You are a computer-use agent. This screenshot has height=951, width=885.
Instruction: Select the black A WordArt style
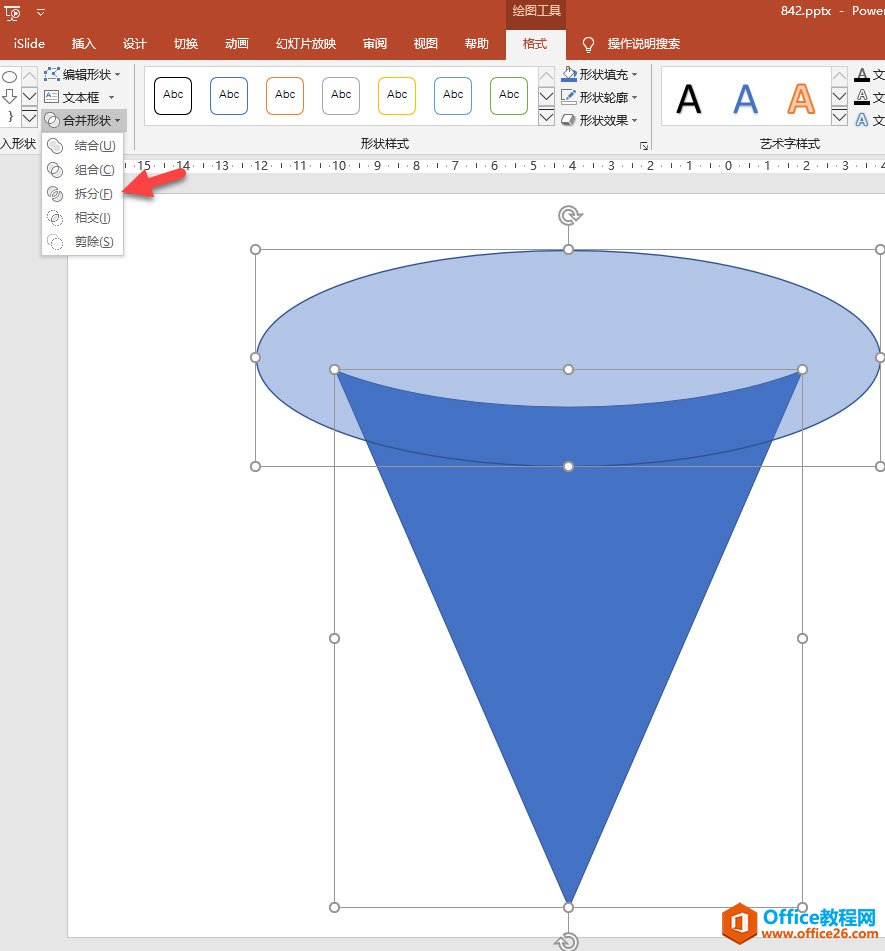[x=689, y=99]
